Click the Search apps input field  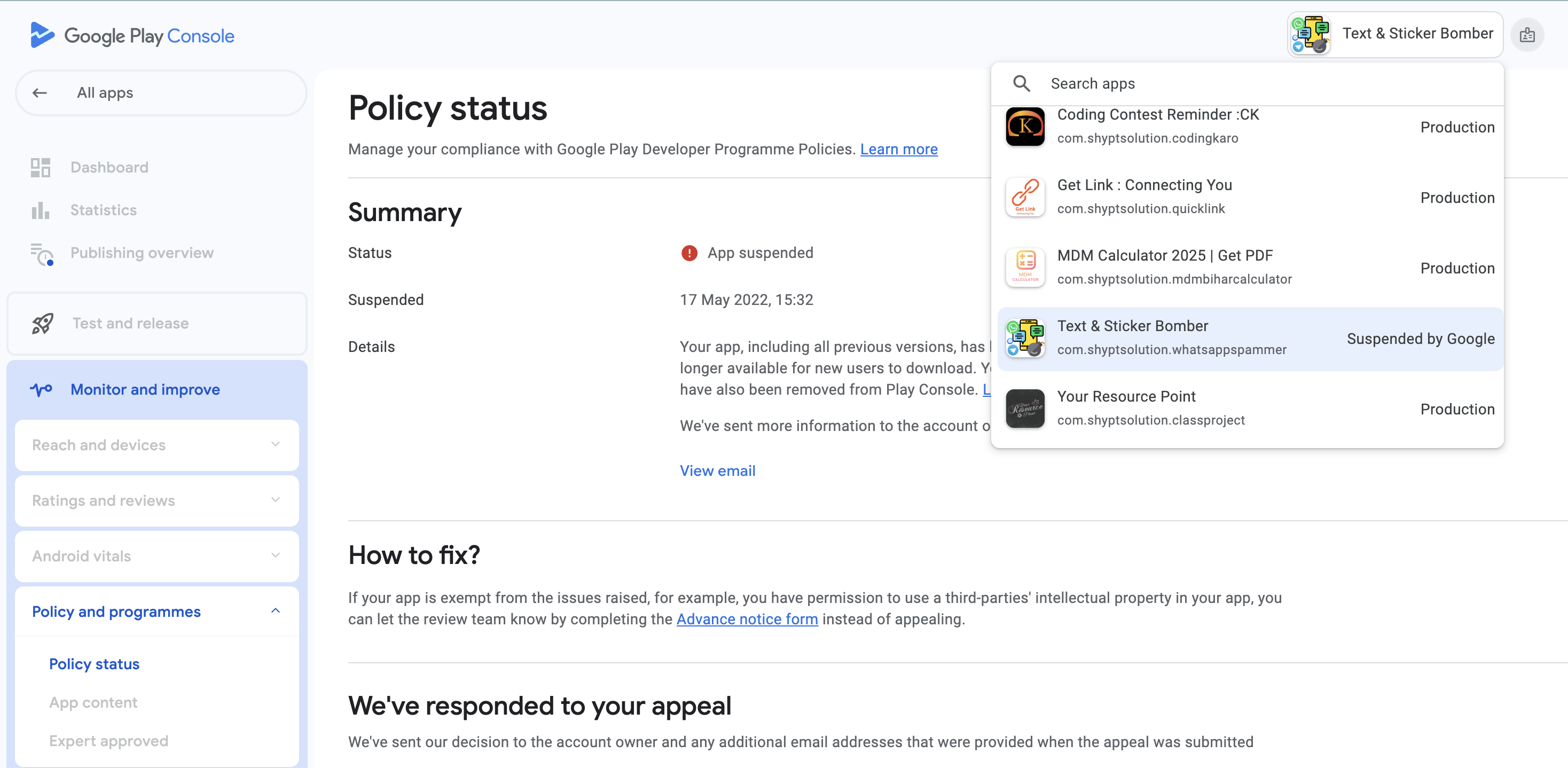click(x=1266, y=83)
